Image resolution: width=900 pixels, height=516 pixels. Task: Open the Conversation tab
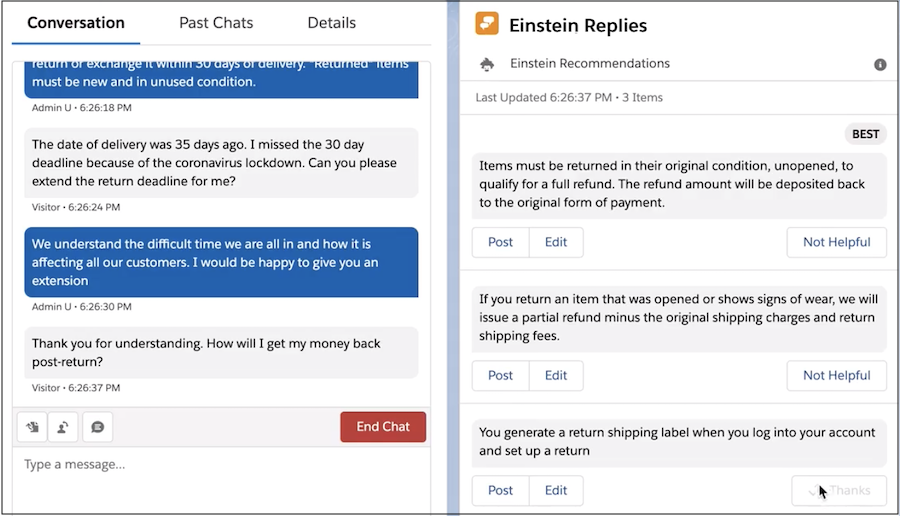coord(76,23)
